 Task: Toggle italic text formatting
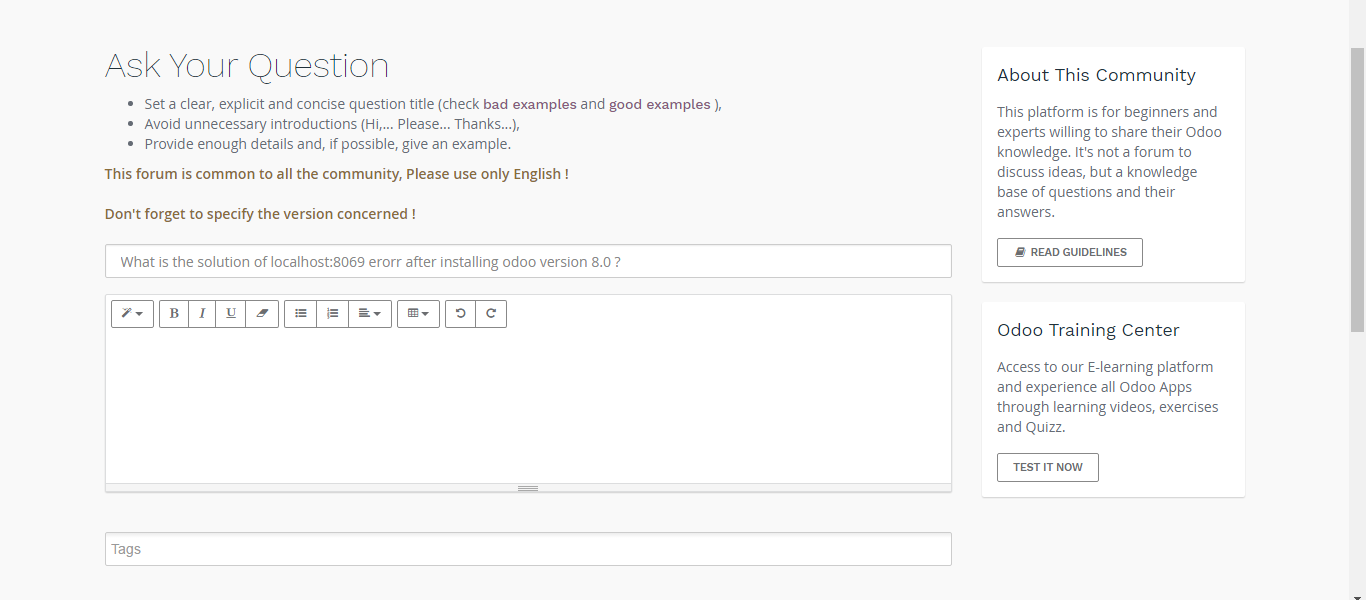[202, 314]
